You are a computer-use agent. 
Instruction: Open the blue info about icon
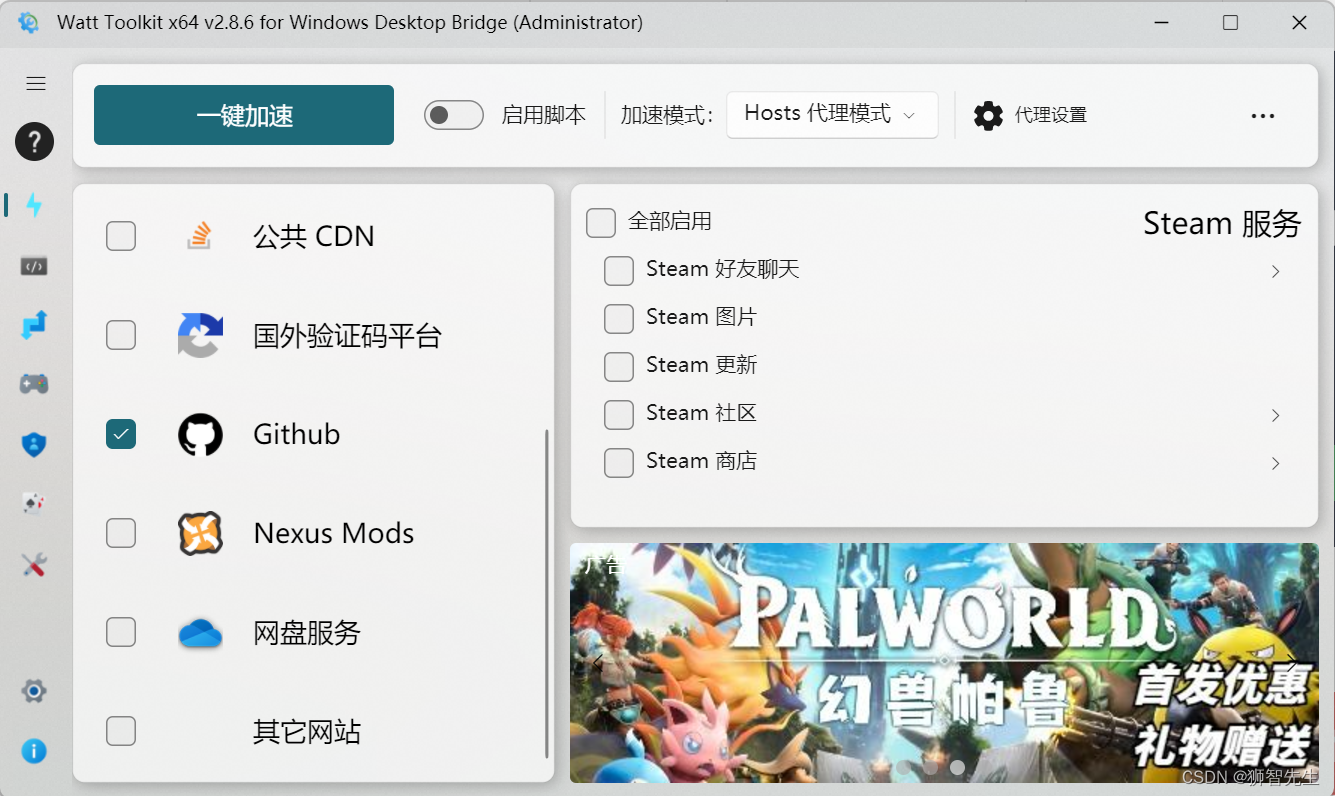point(34,751)
